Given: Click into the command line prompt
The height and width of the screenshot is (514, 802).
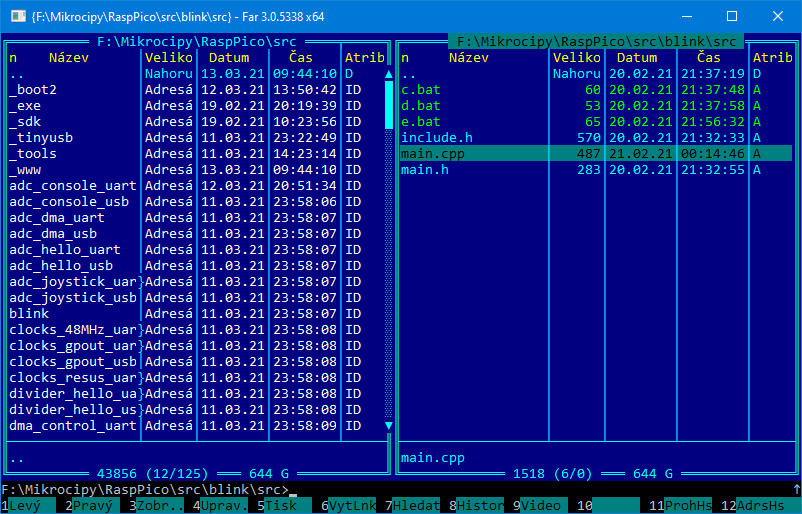Looking at the screenshot, I should [x=500, y=490].
